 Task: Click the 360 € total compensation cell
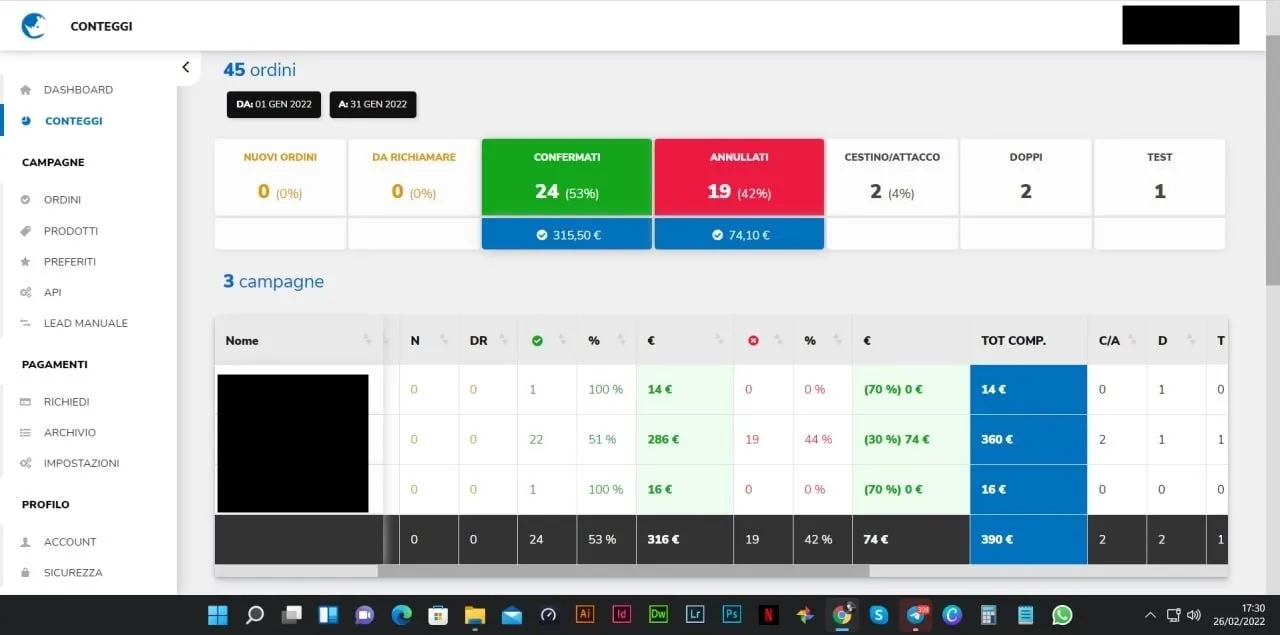point(1028,440)
